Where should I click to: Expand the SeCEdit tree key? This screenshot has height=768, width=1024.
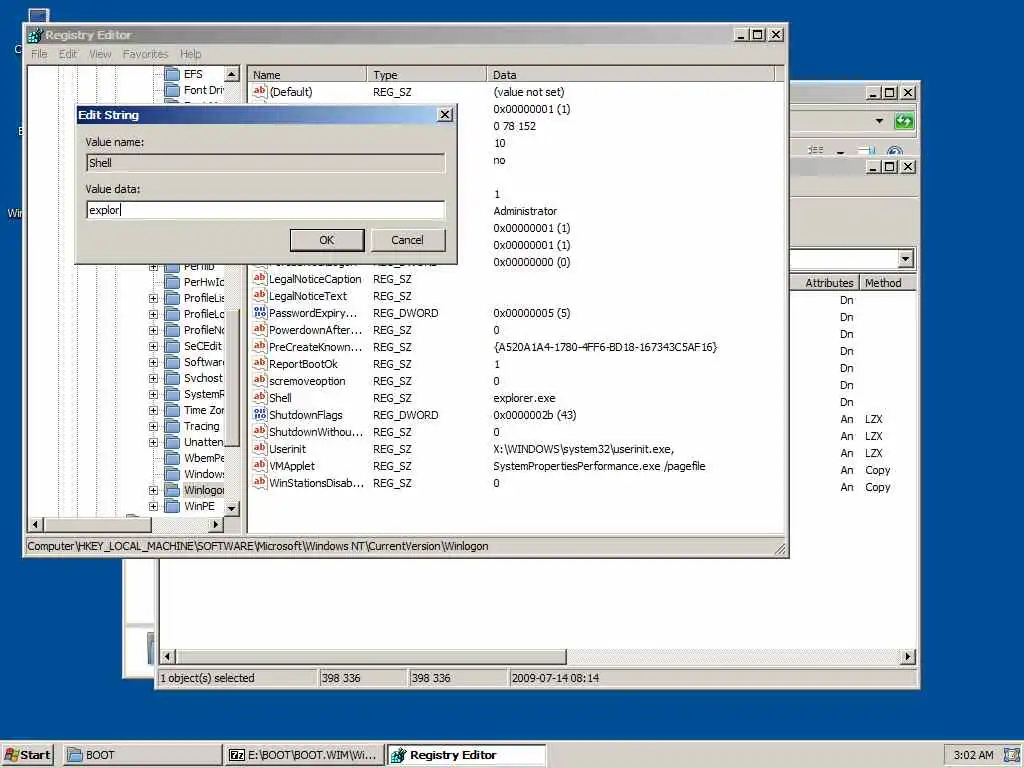click(x=153, y=346)
